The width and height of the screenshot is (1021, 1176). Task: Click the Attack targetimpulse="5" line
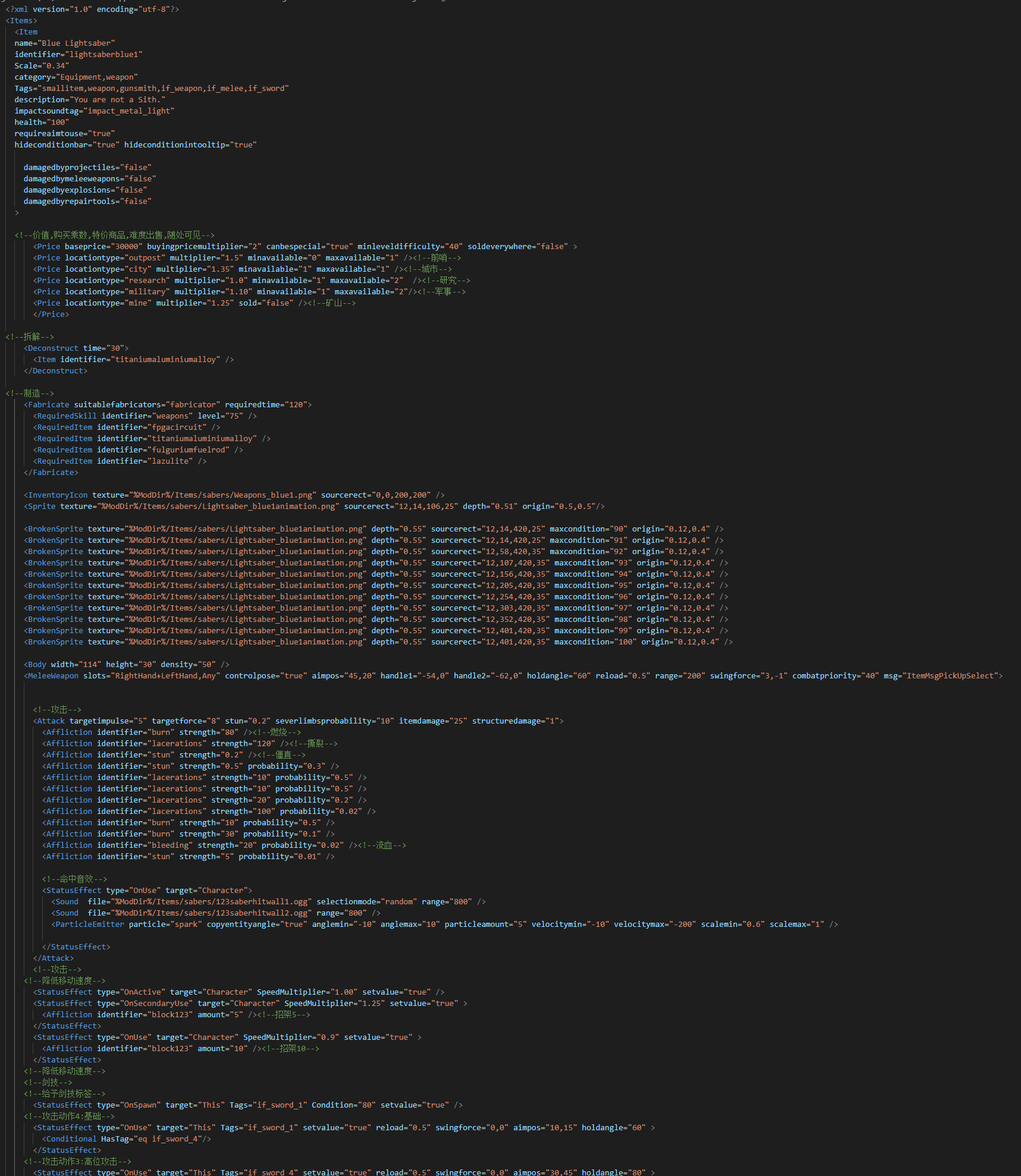(x=299, y=721)
